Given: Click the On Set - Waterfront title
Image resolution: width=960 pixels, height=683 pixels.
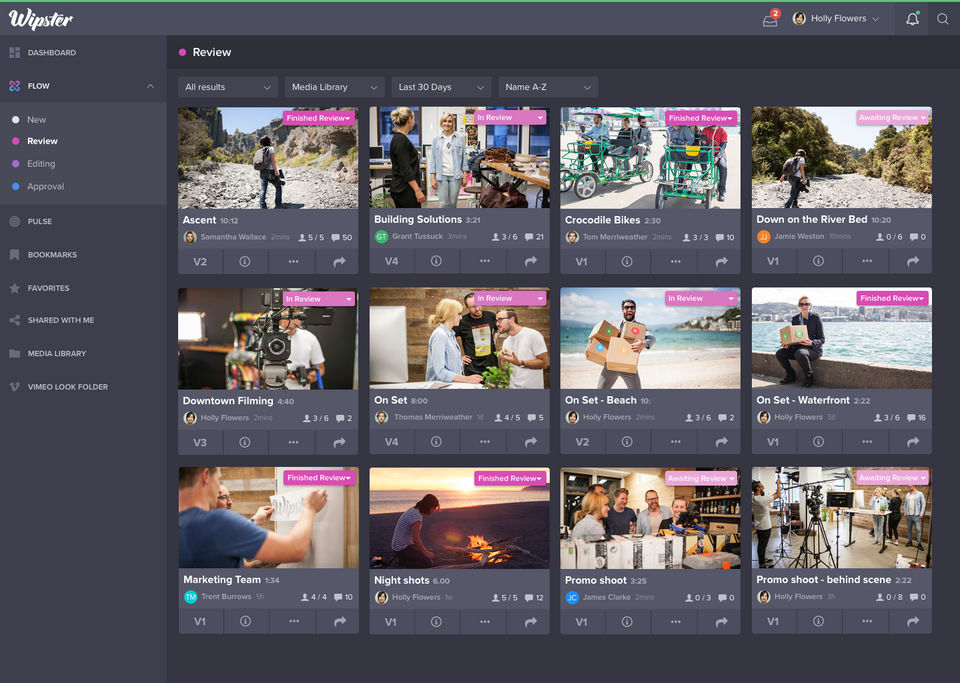Looking at the screenshot, I should point(803,400).
